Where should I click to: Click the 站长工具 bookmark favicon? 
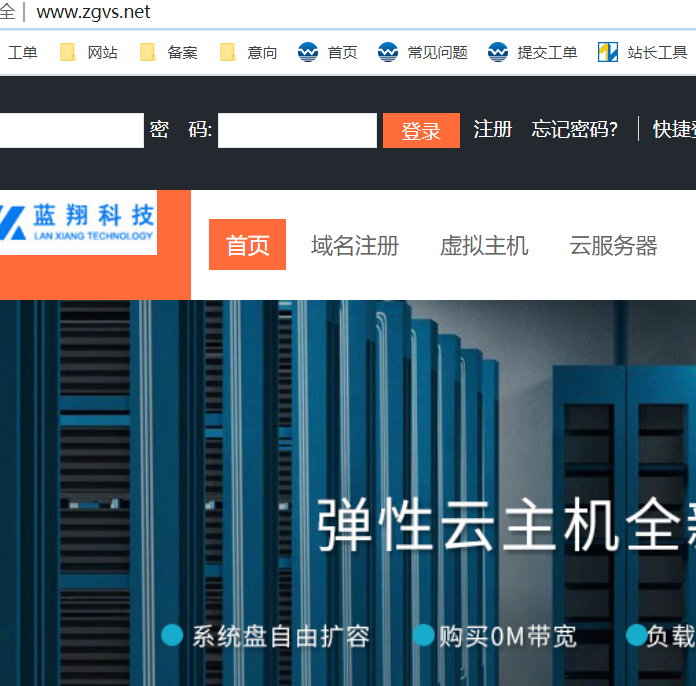tap(608, 52)
